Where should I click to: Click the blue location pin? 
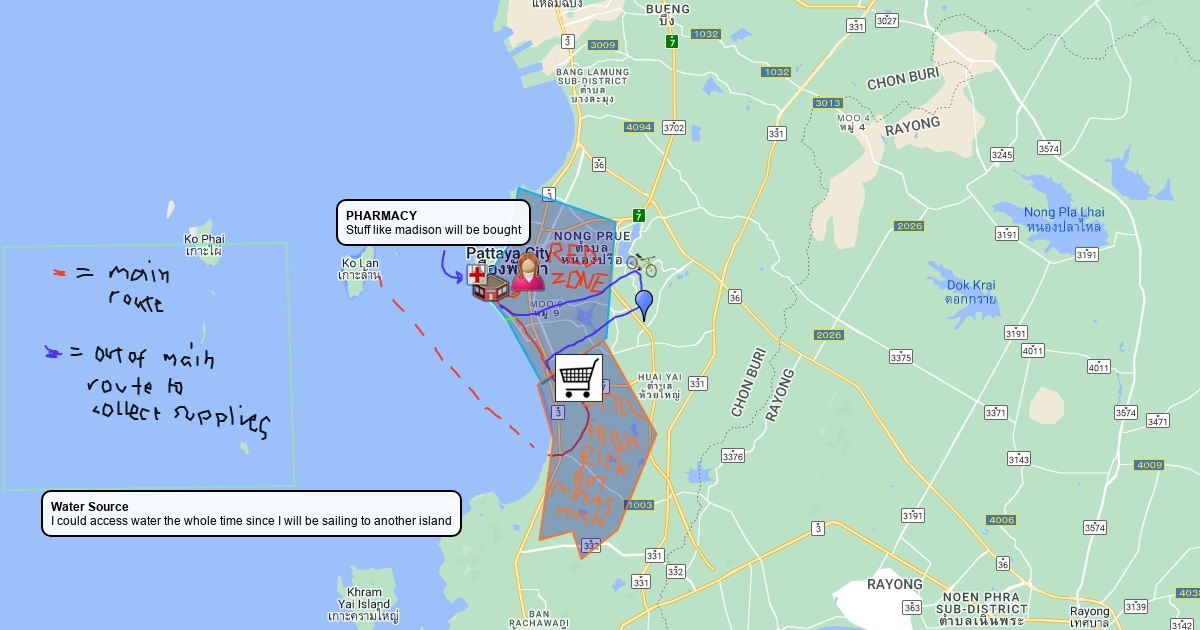(x=644, y=303)
